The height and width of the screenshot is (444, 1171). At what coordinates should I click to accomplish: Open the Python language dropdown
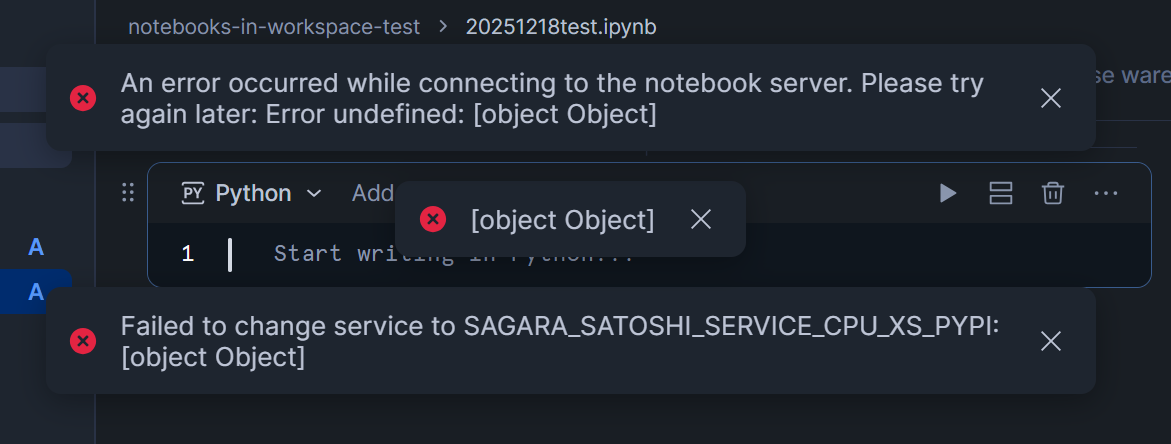(252, 193)
